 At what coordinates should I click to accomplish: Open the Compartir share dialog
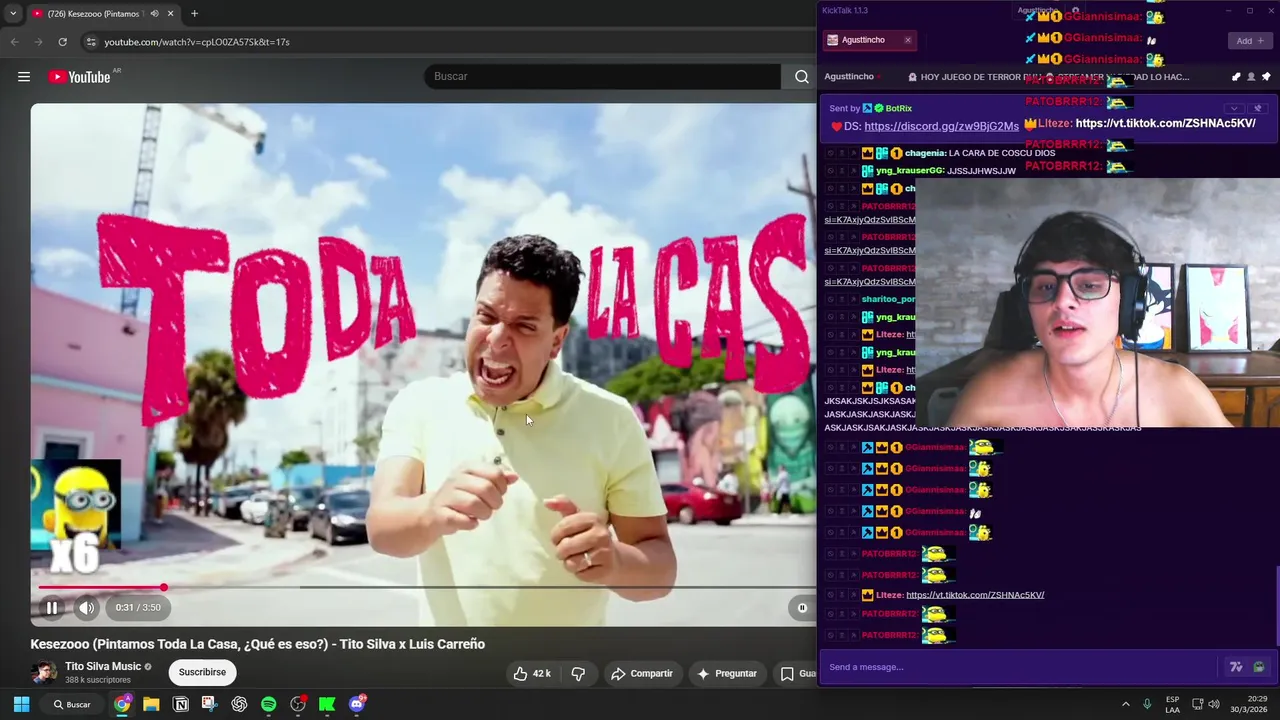(x=642, y=673)
